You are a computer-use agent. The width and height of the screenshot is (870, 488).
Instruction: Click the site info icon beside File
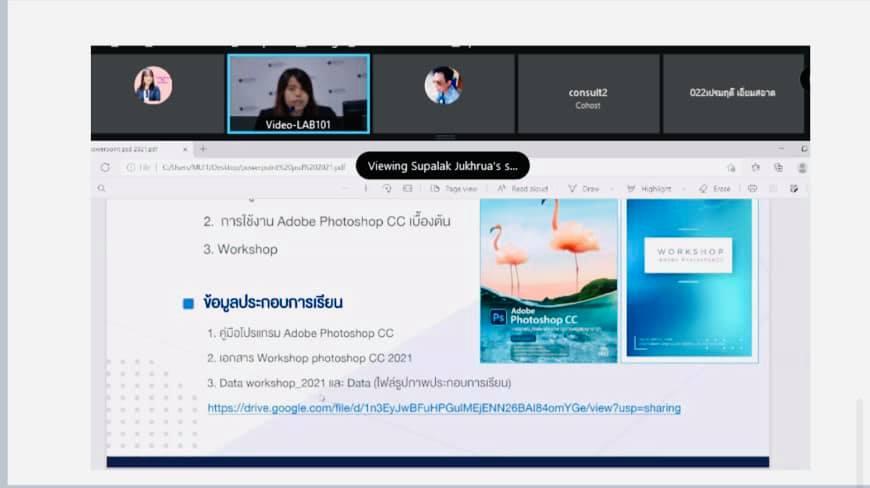(130, 167)
